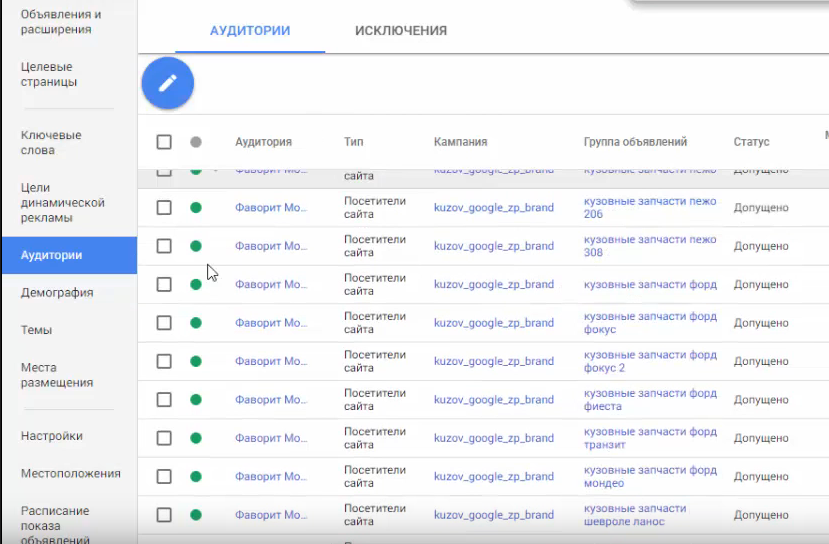Image resolution: width=829 pixels, height=544 pixels.
Task: Click green status dot for кузовные запчасти форд row
Action: [196, 284]
